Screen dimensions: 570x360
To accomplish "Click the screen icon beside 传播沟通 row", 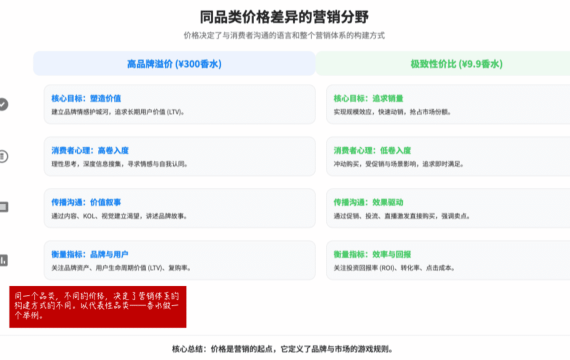I will pyautogui.click(x=3, y=207).
